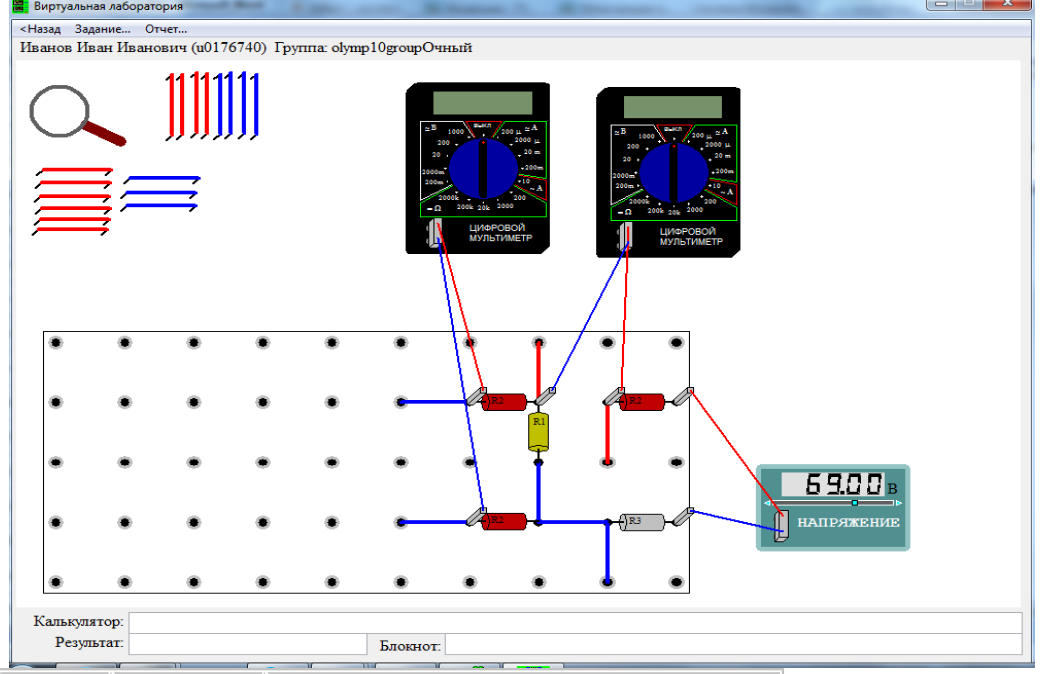Pick from the vertical blue wires set
Image resolution: width=1040 pixels, height=674 pixels.
point(237,106)
